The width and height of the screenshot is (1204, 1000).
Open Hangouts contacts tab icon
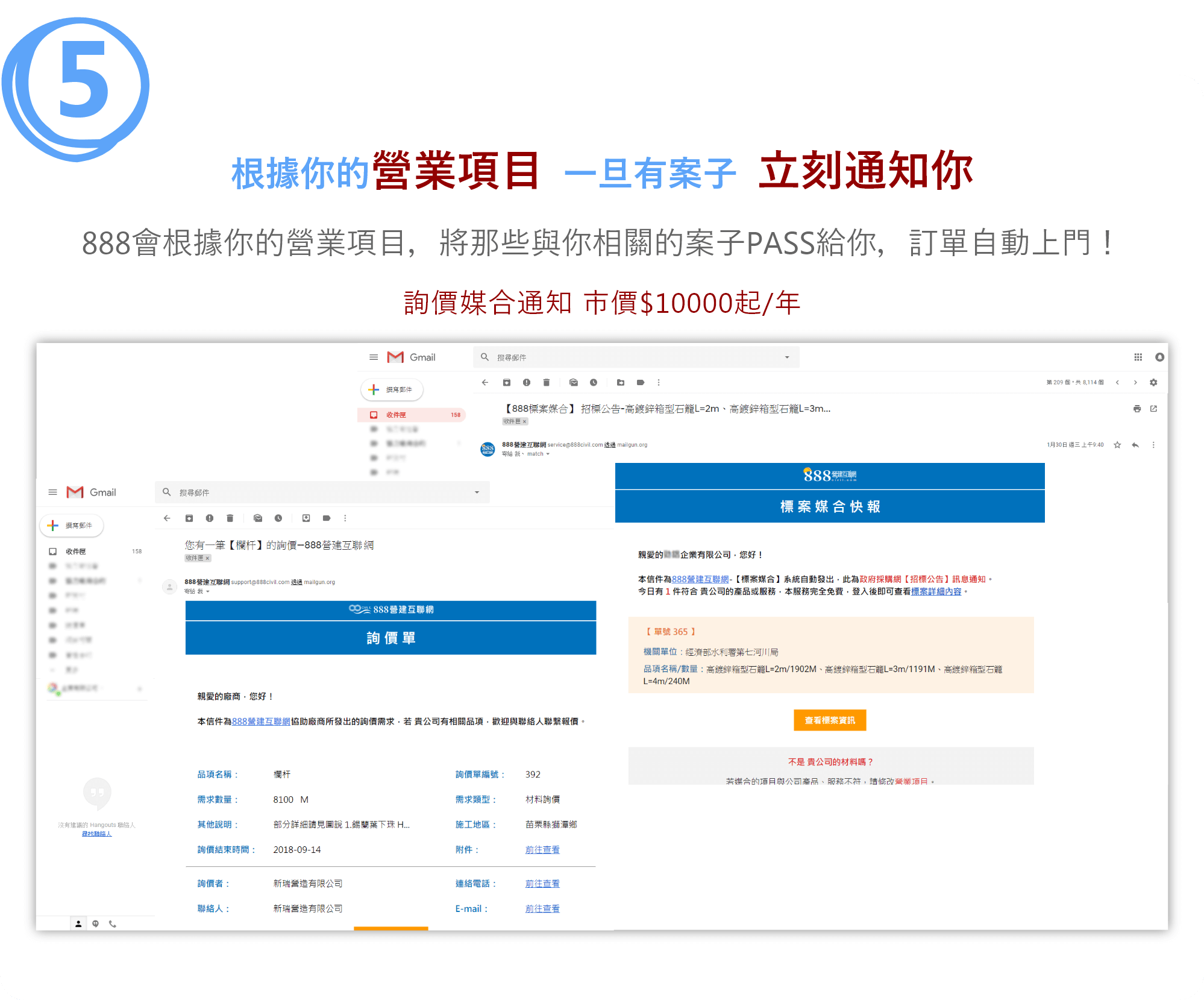(78, 923)
